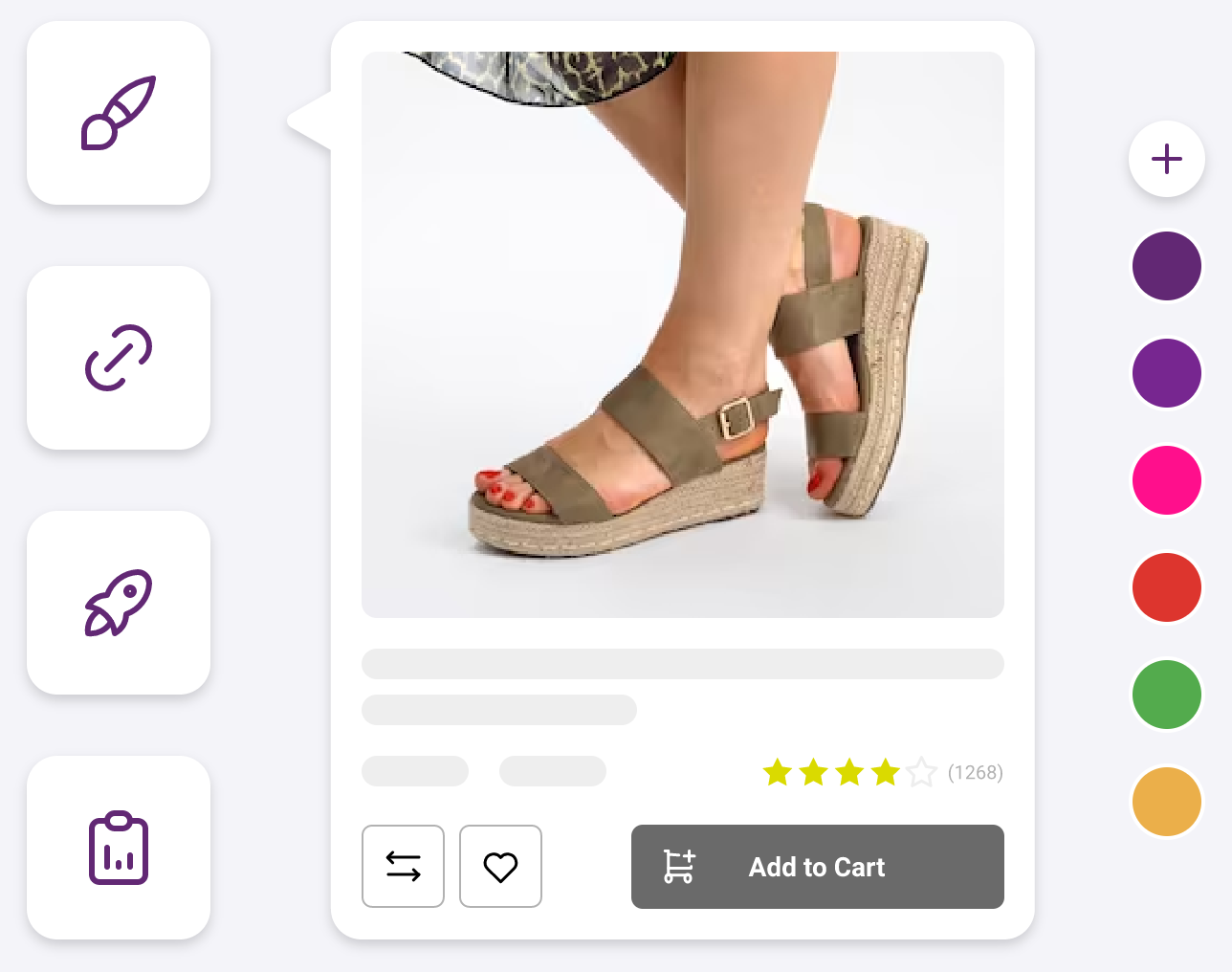Click the cart icon in Add to Cart
The width and height of the screenshot is (1232, 972).
(679, 867)
